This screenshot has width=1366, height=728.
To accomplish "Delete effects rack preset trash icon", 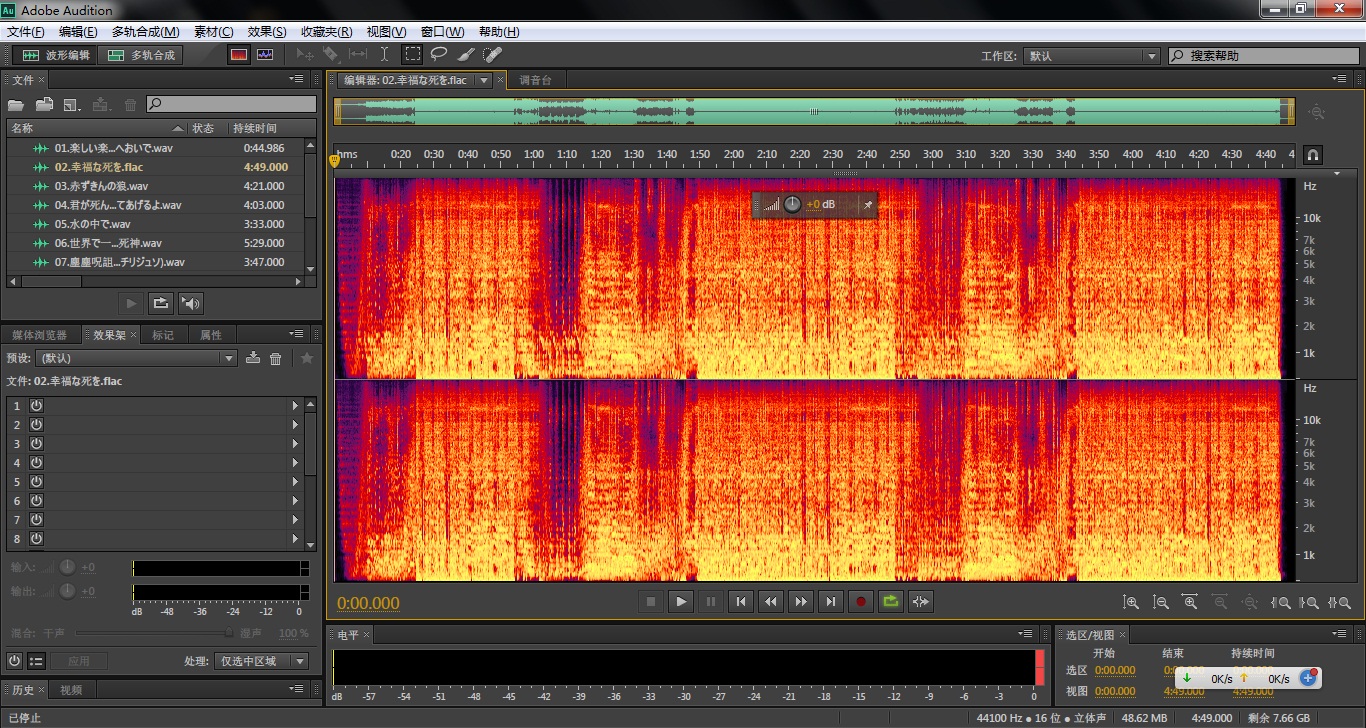I will click(276, 358).
